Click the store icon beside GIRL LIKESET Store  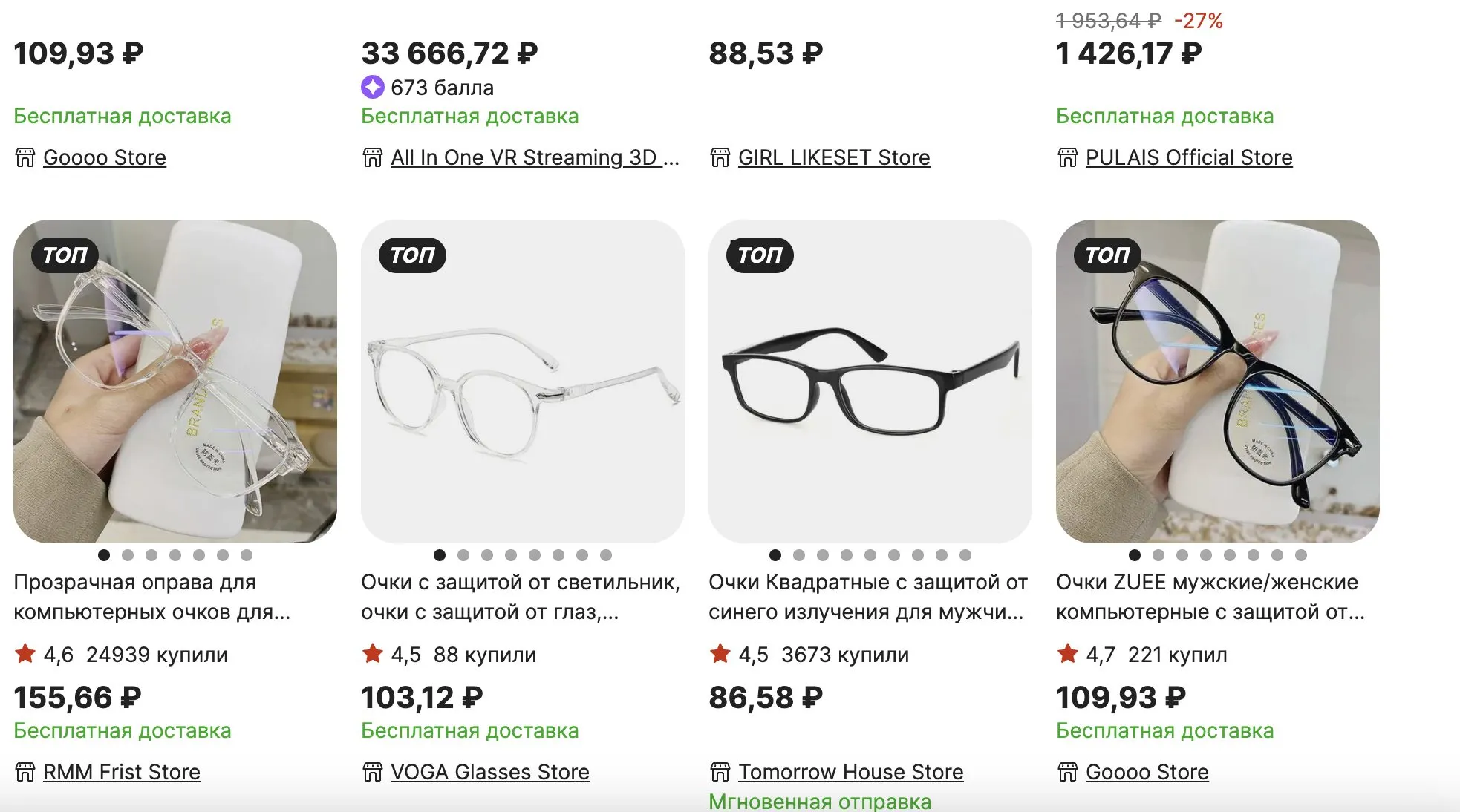click(720, 157)
